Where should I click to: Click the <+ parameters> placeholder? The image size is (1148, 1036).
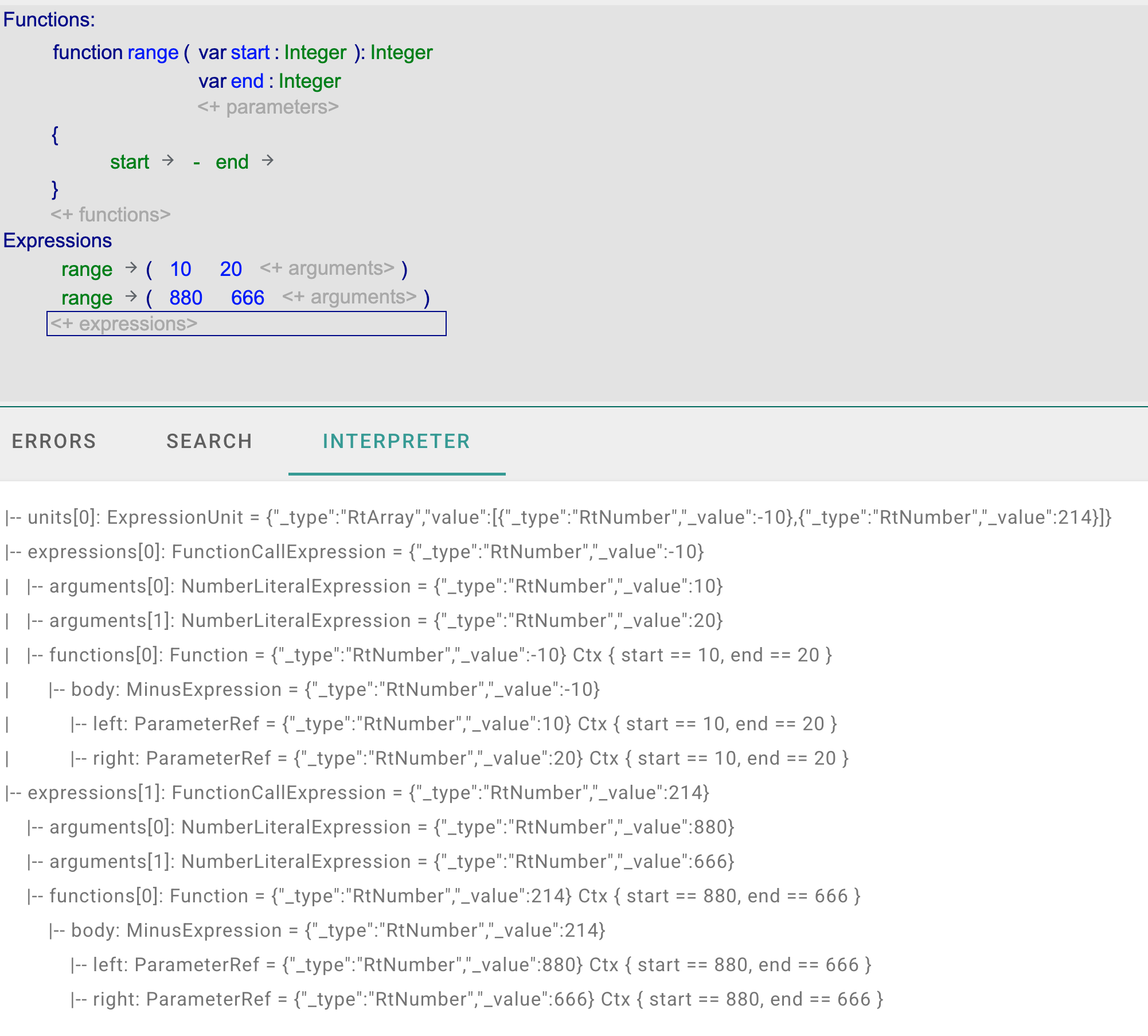pyautogui.click(x=268, y=107)
